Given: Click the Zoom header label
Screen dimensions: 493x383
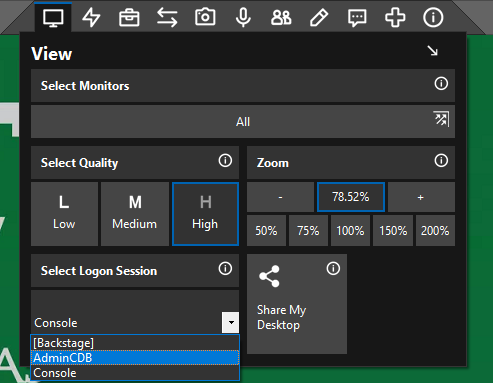Looking at the screenshot, I should tap(272, 163).
